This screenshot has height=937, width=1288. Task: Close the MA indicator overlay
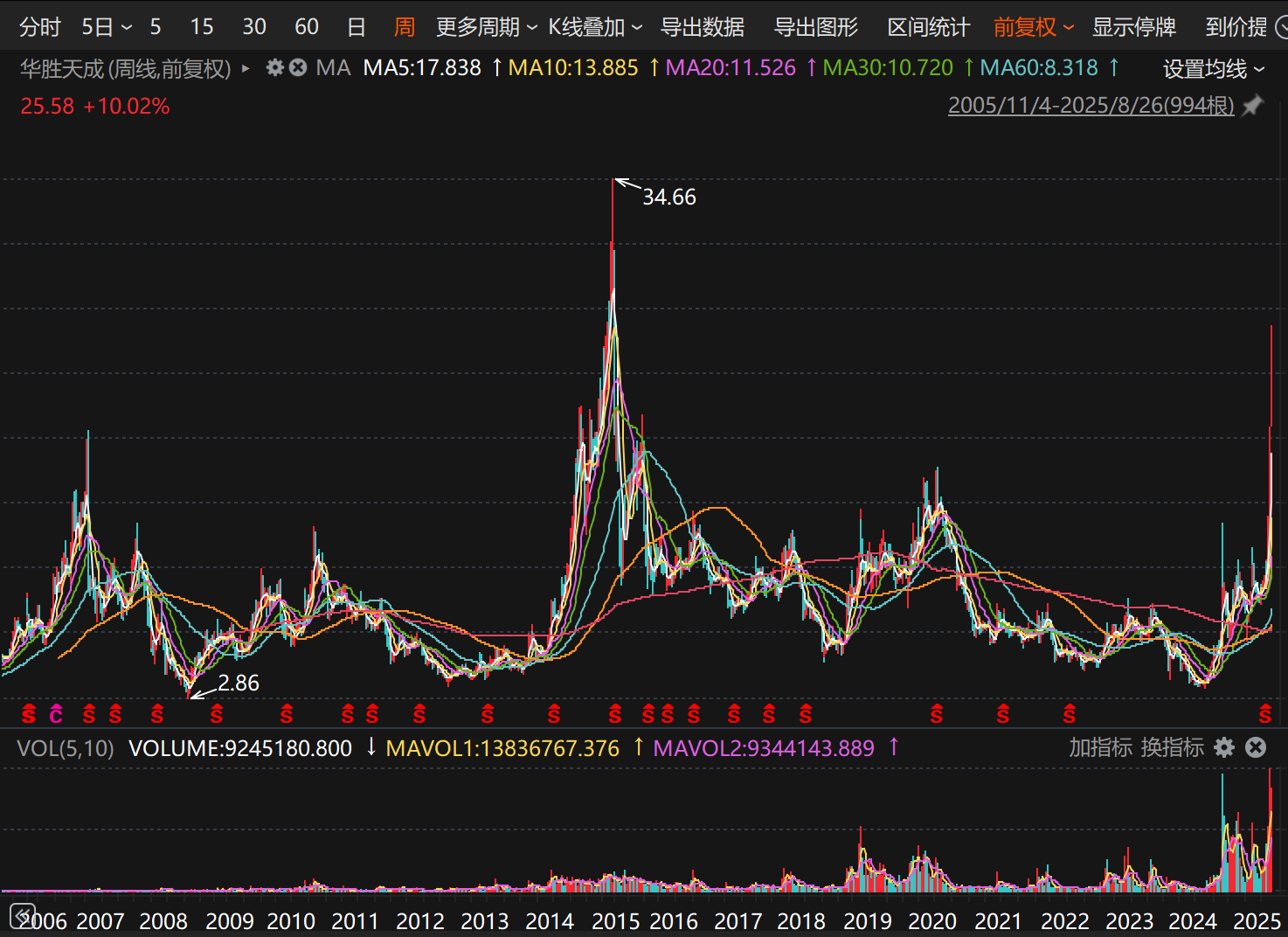tap(298, 67)
